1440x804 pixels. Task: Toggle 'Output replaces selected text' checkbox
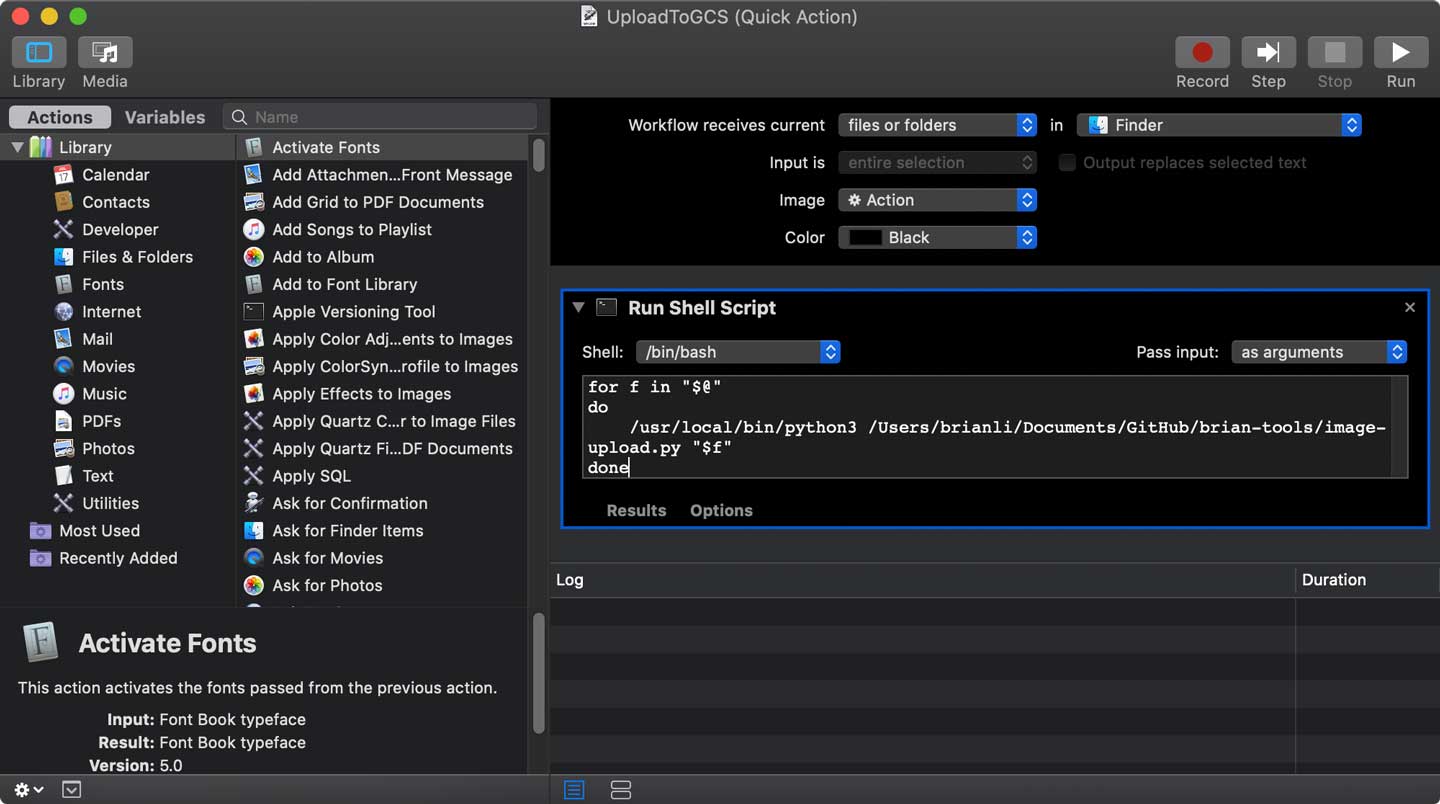[1067, 163]
